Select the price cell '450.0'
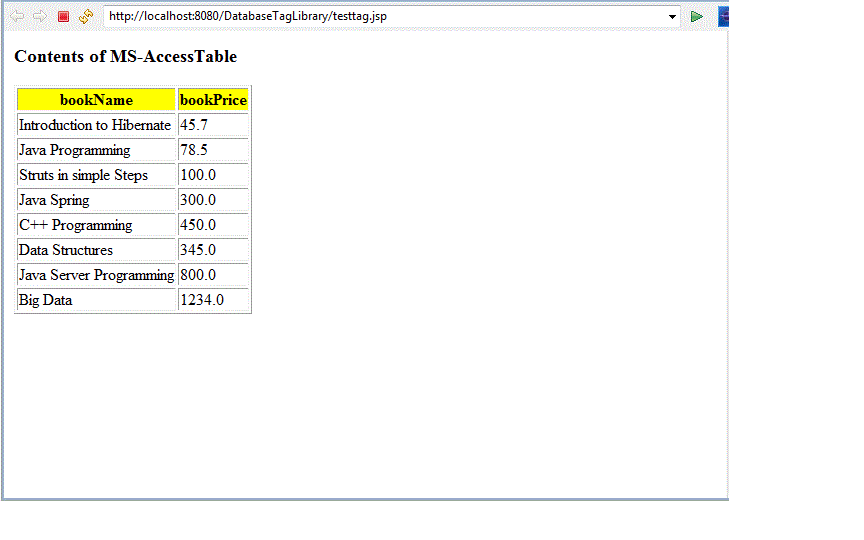This screenshot has height=540, width=864. (x=213, y=225)
